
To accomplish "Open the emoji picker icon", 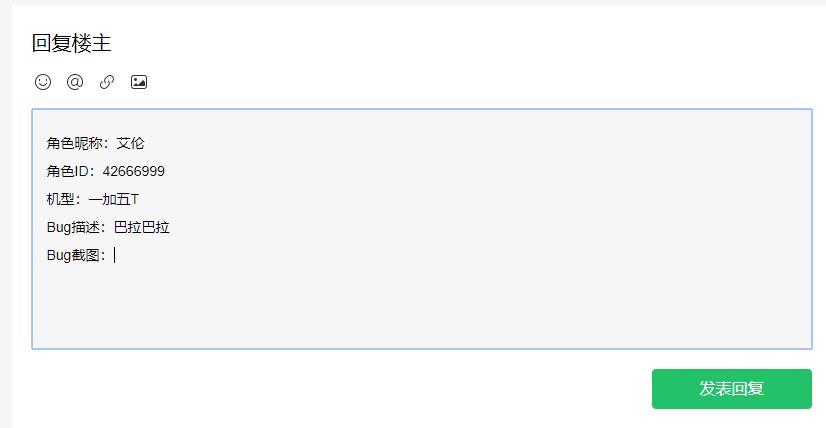I will pos(42,82).
